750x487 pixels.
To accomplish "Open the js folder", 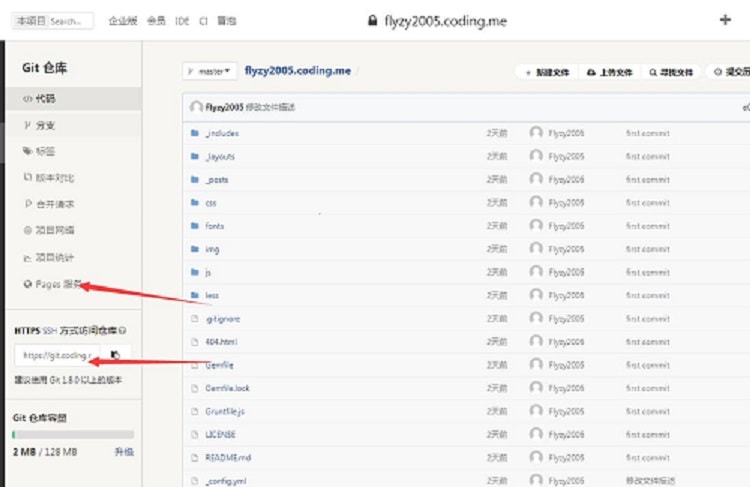I will point(208,272).
